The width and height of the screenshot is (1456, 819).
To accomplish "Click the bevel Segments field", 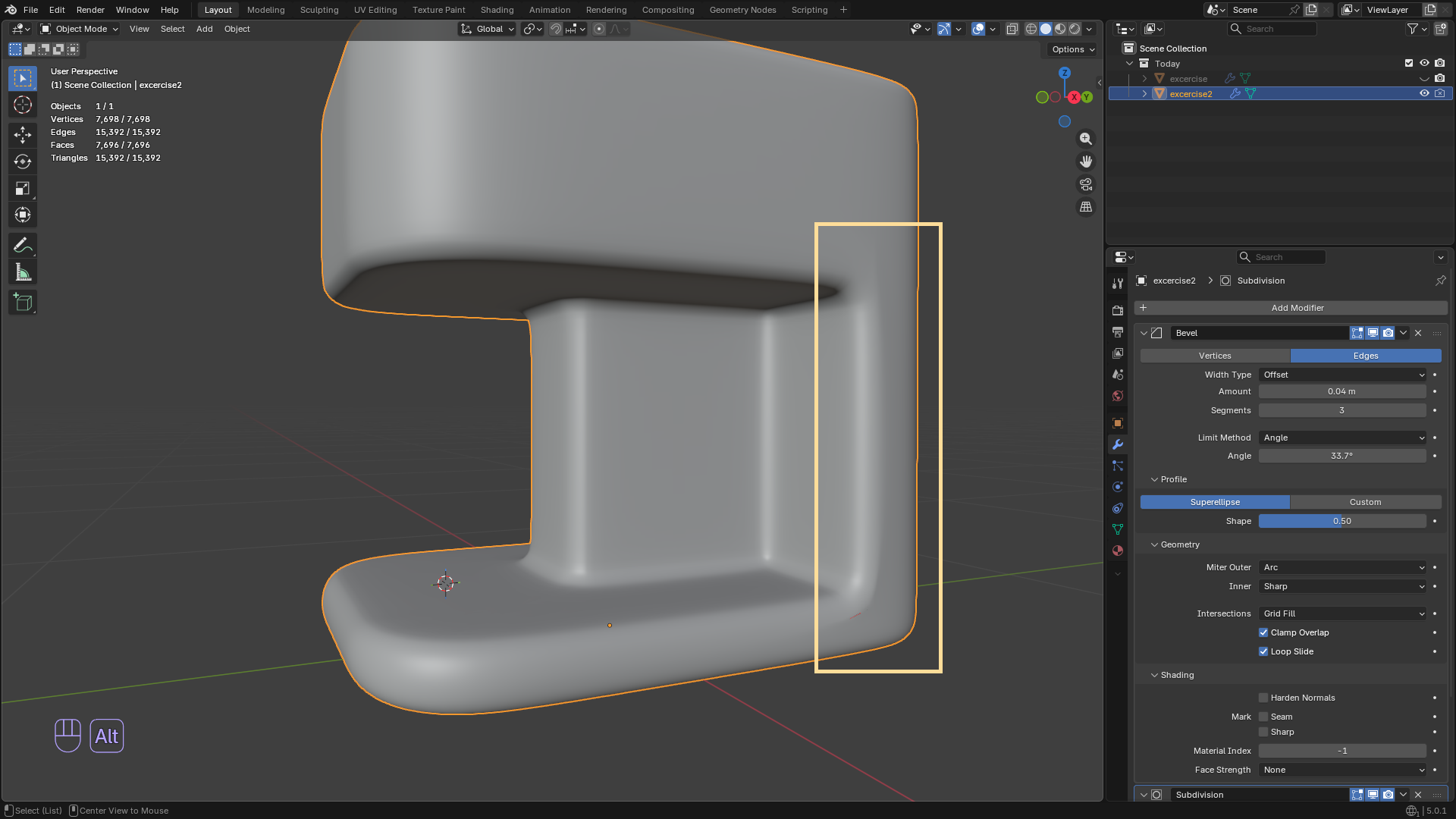I will point(1342,410).
